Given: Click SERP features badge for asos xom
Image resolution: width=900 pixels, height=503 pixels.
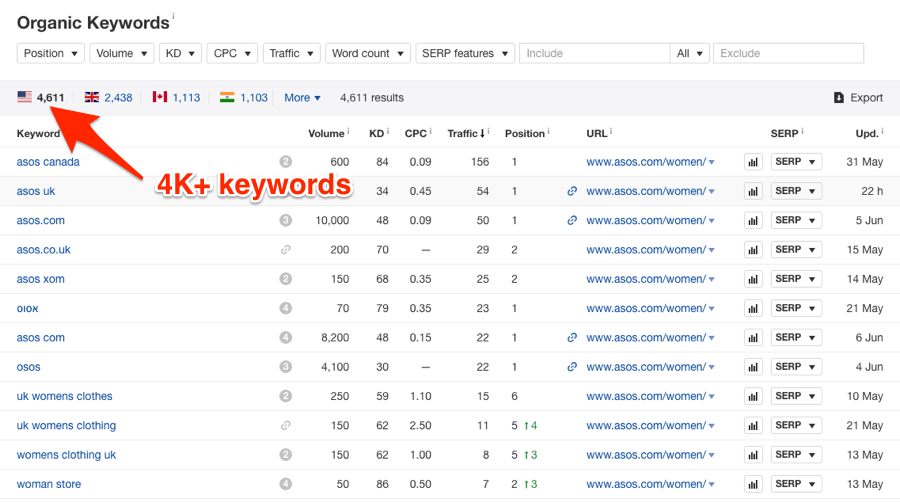Looking at the screenshot, I should [x=285, y=279].
